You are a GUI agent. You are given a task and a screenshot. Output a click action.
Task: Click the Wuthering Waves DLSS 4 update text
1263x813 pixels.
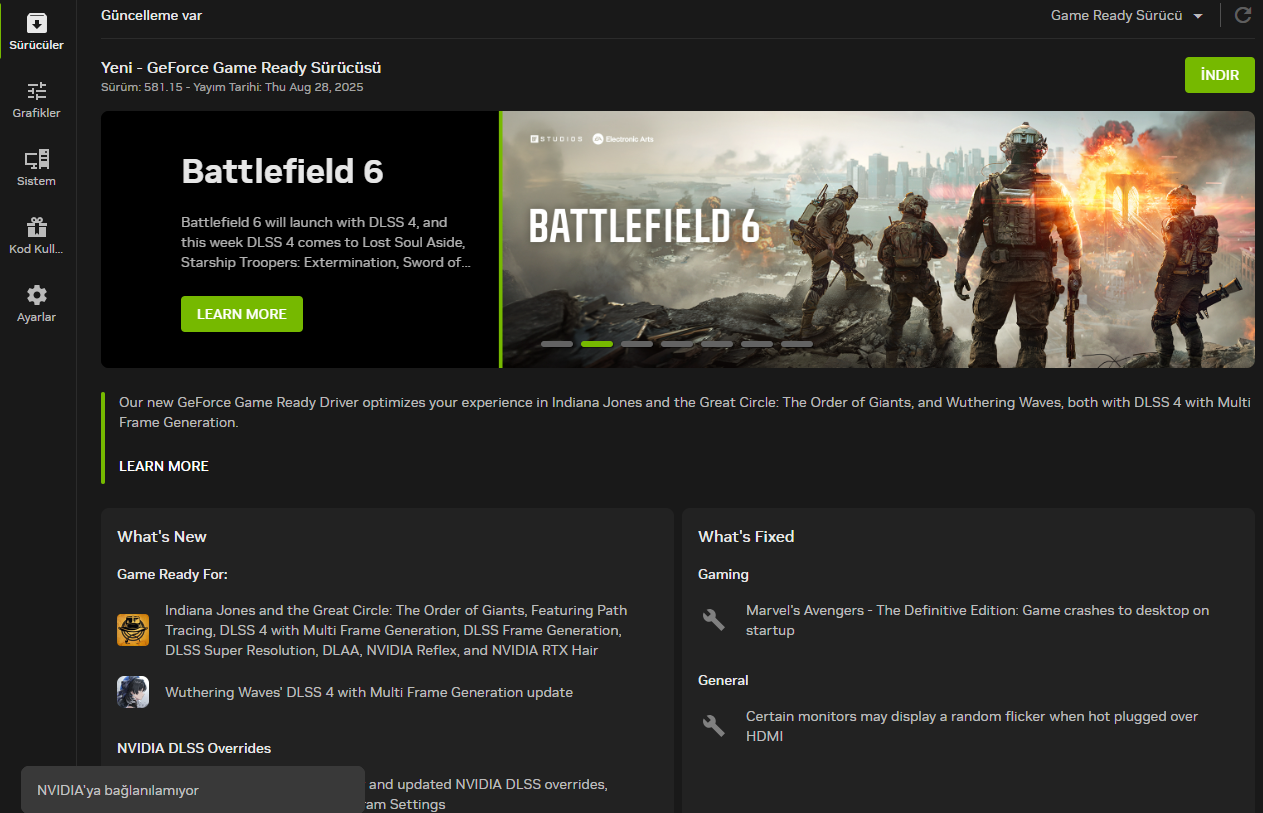369,692
